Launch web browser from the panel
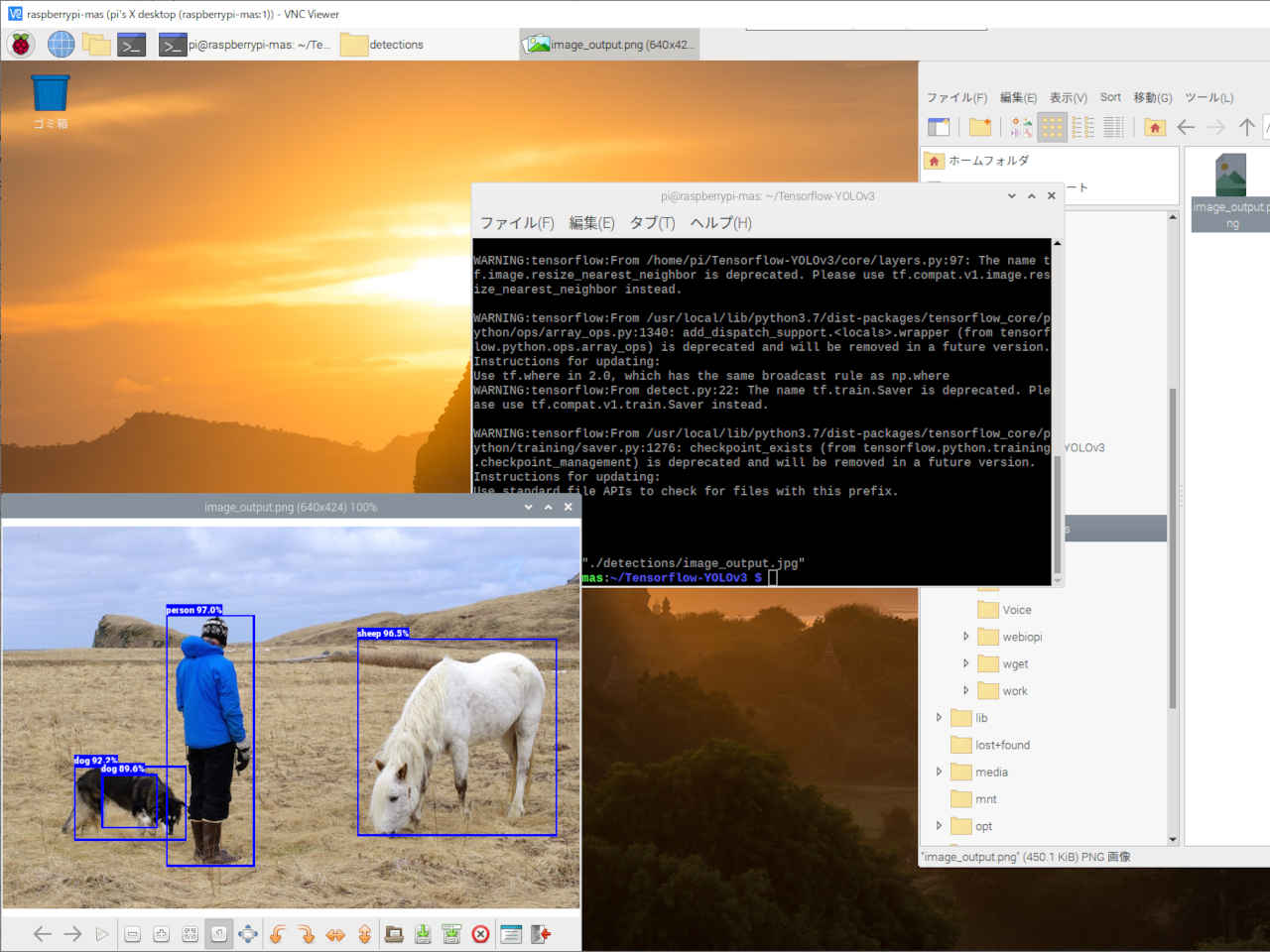 click(x=62, y=44)
